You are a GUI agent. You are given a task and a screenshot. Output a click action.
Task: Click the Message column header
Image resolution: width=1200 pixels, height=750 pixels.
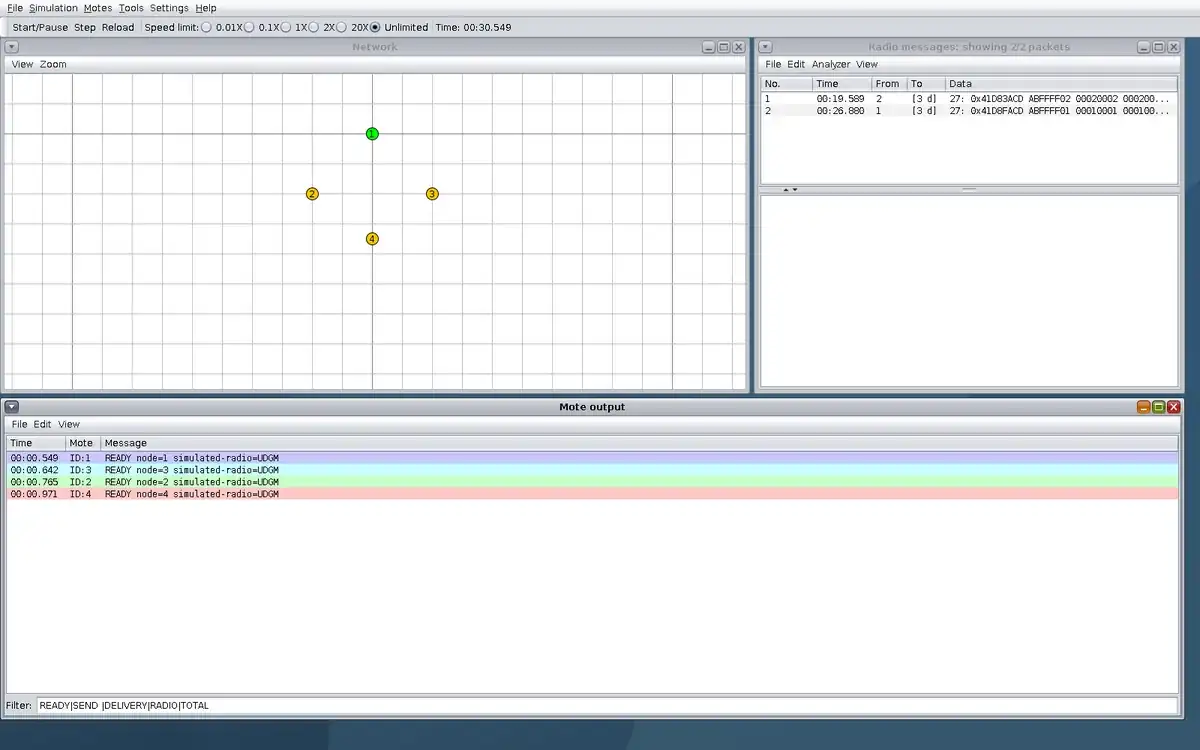click(x=639, y=443)
